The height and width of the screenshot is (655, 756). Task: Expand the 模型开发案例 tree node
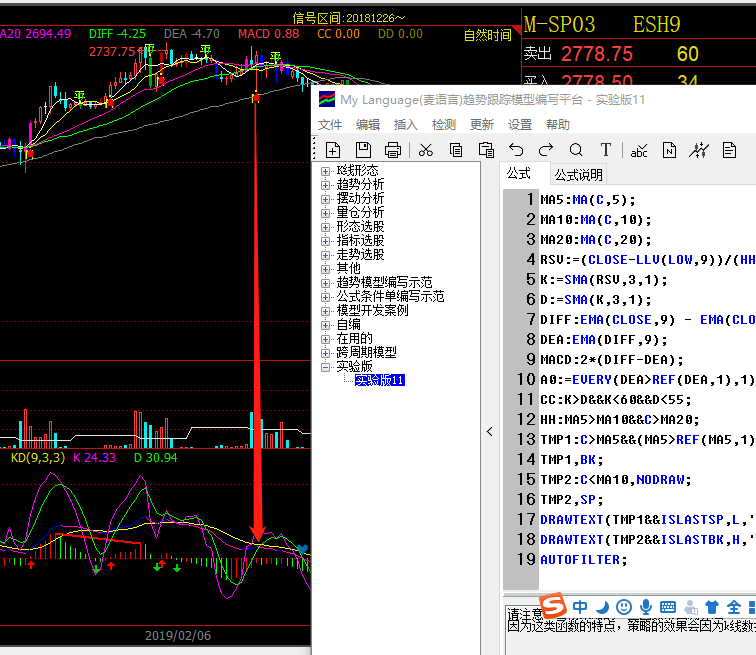click(326, 311)
